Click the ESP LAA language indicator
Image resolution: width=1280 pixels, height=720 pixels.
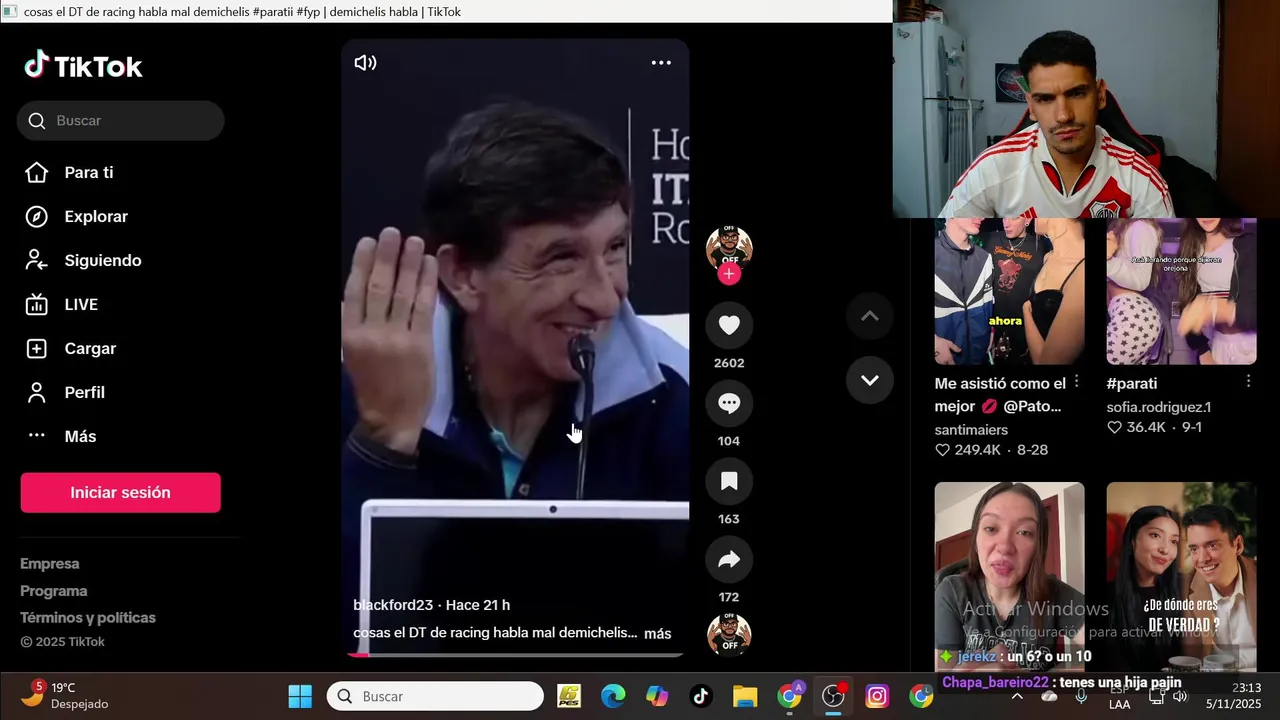[1120, 697]
